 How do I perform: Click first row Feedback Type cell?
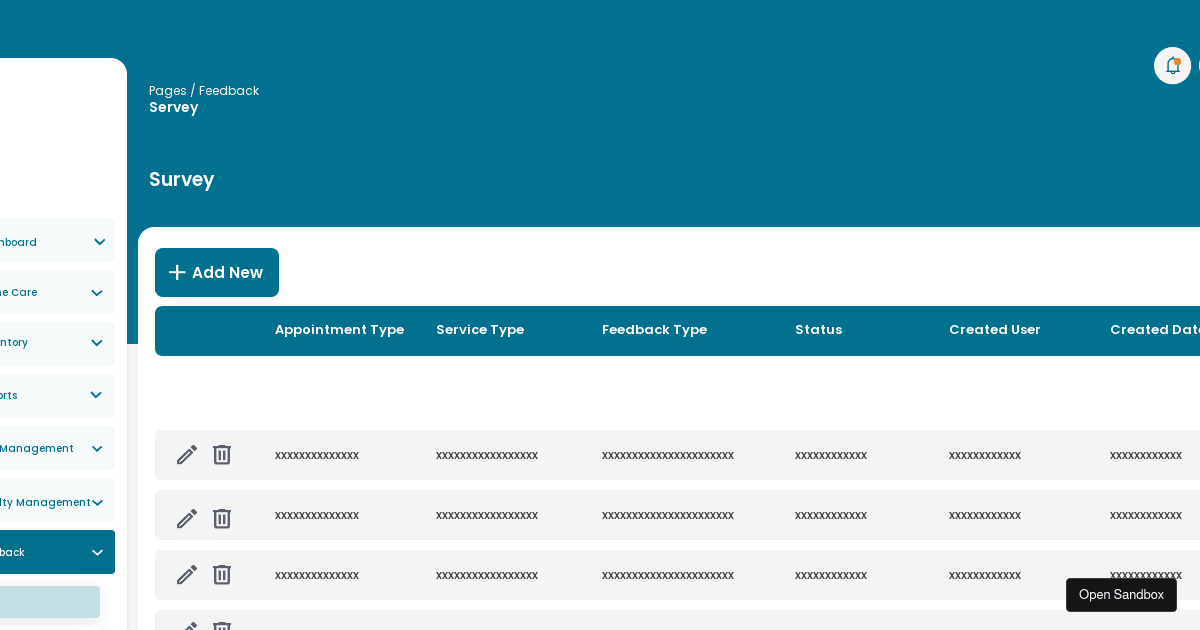tap(668, 455)
